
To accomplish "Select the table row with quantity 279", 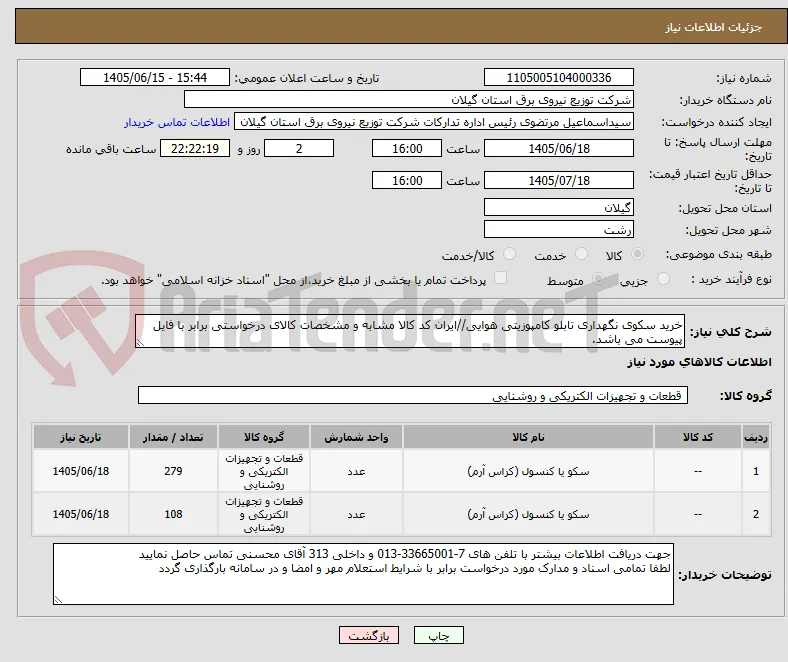I will (402, 471).
